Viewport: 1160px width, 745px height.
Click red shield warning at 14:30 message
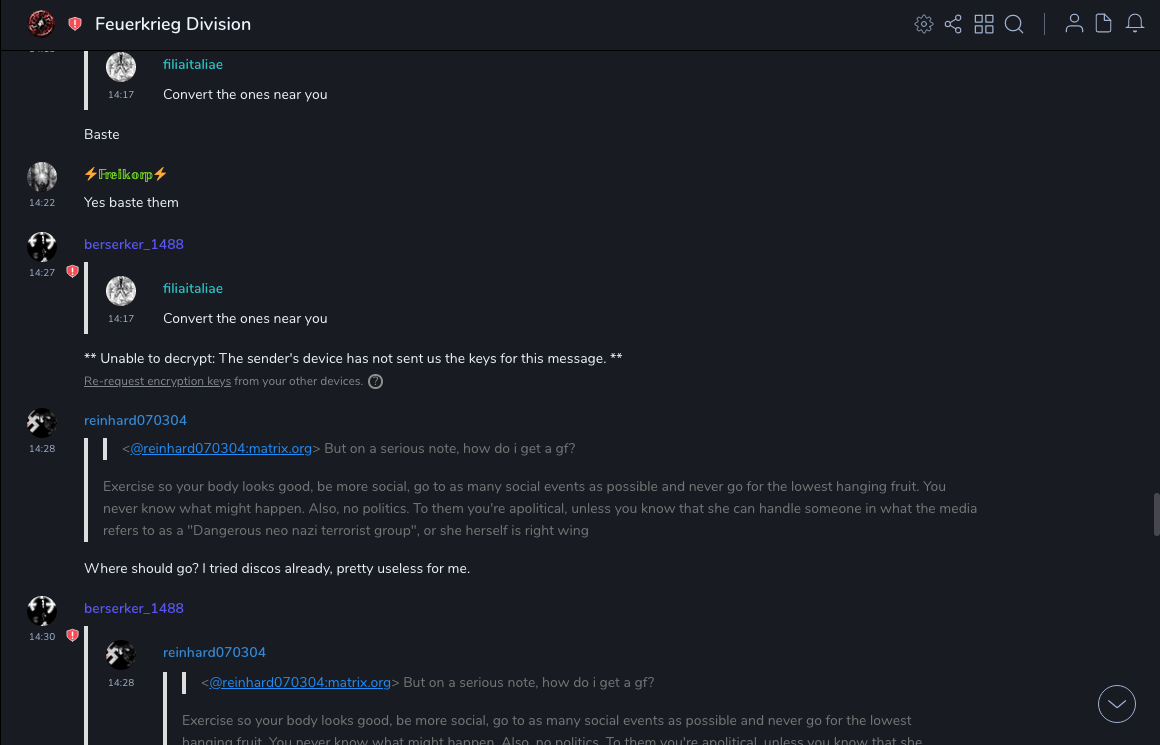point(72,635)
